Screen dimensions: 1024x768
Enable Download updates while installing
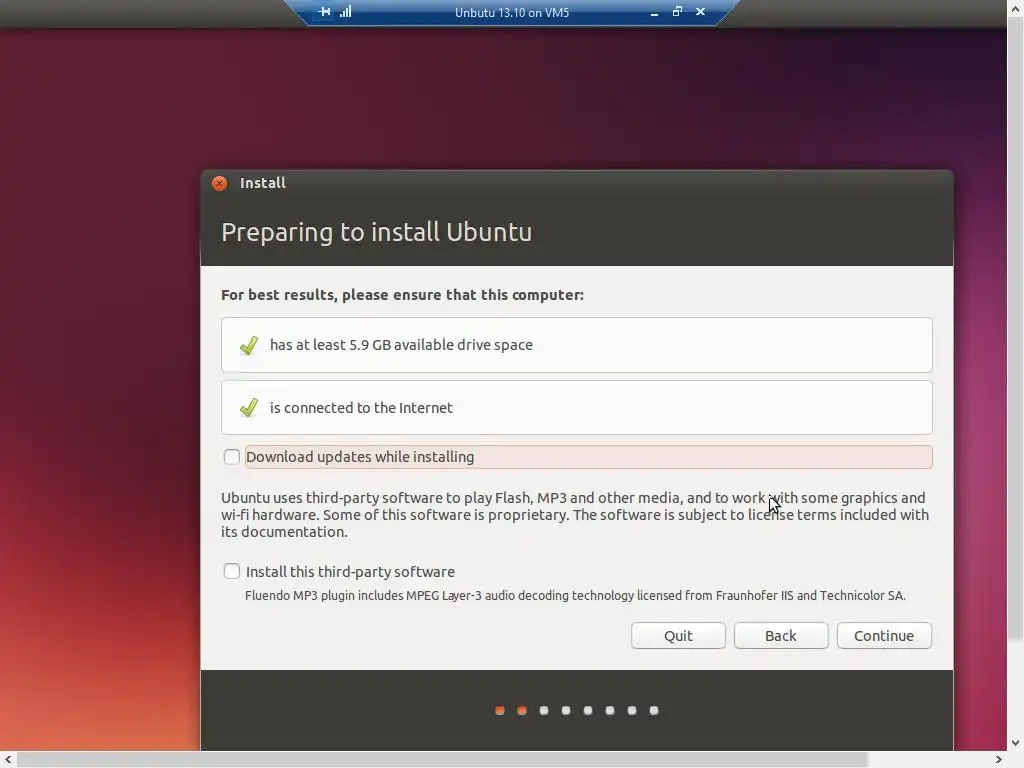[x=232, y=456]
